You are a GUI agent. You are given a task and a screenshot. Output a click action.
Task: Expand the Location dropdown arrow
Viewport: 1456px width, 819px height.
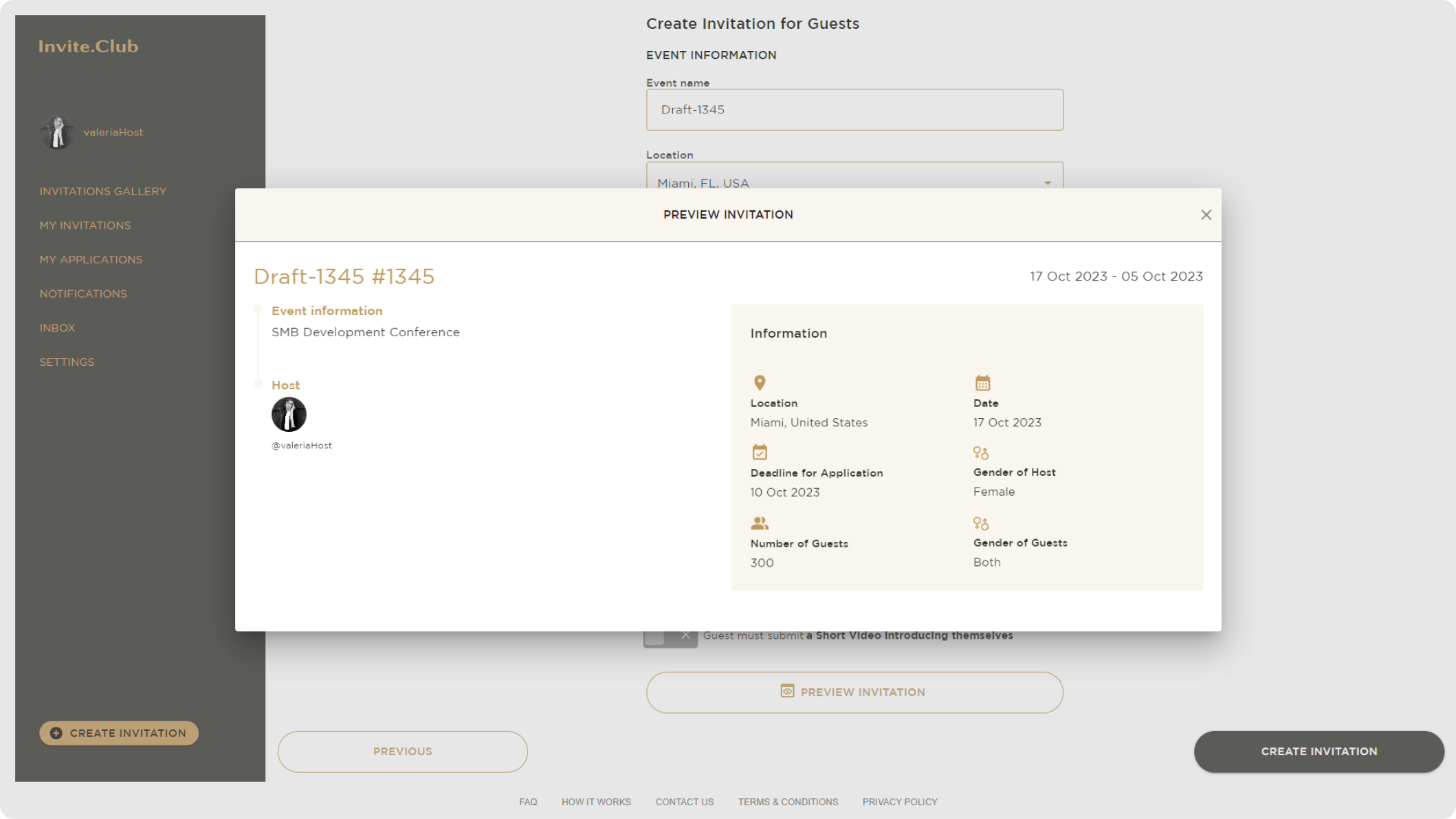pos(1048,183)
